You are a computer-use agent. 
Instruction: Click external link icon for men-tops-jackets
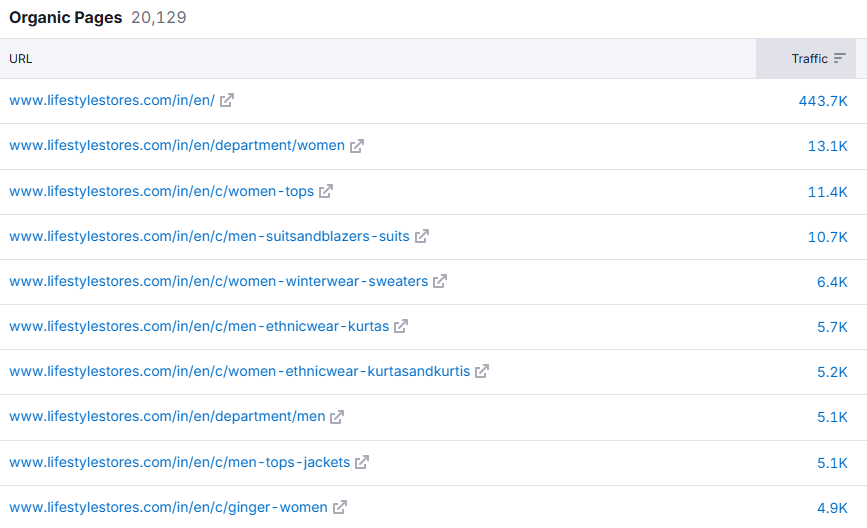click(362, 462)
